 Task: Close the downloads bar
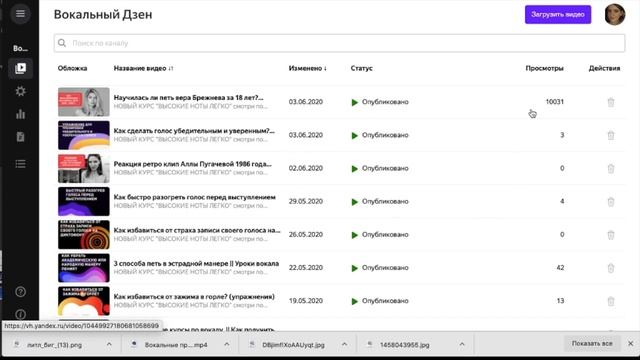630,344
